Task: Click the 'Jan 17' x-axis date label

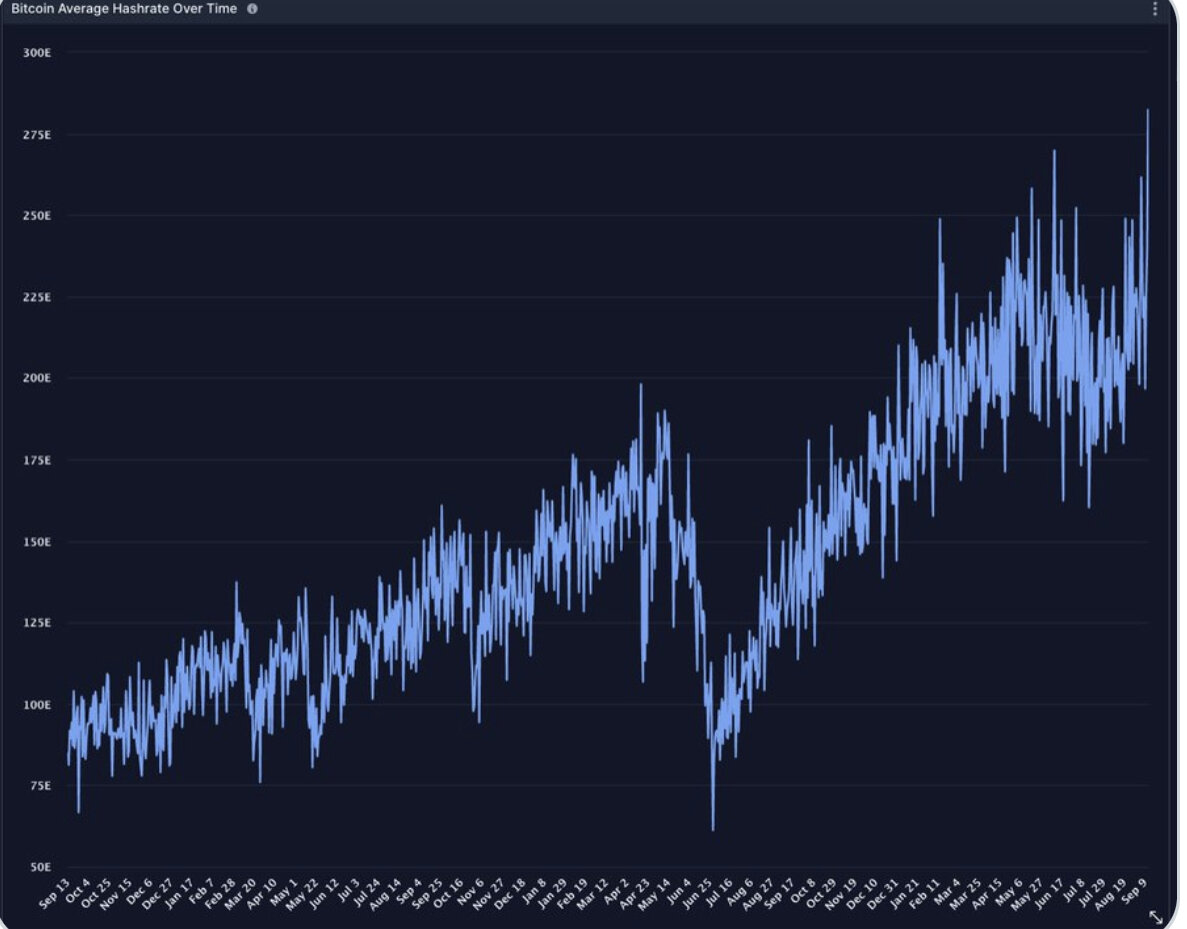Action: click(x=179, y=893)
